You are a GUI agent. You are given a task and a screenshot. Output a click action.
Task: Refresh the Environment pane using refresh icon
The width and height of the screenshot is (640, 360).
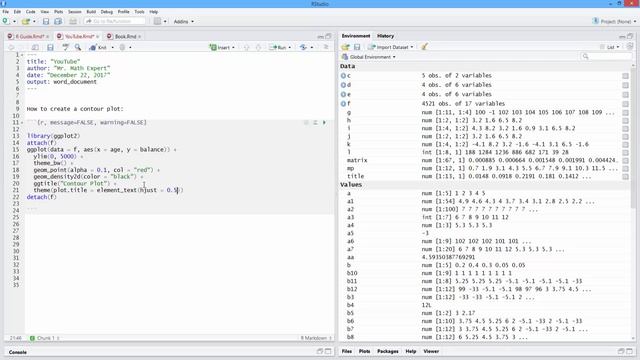point(630,47)
